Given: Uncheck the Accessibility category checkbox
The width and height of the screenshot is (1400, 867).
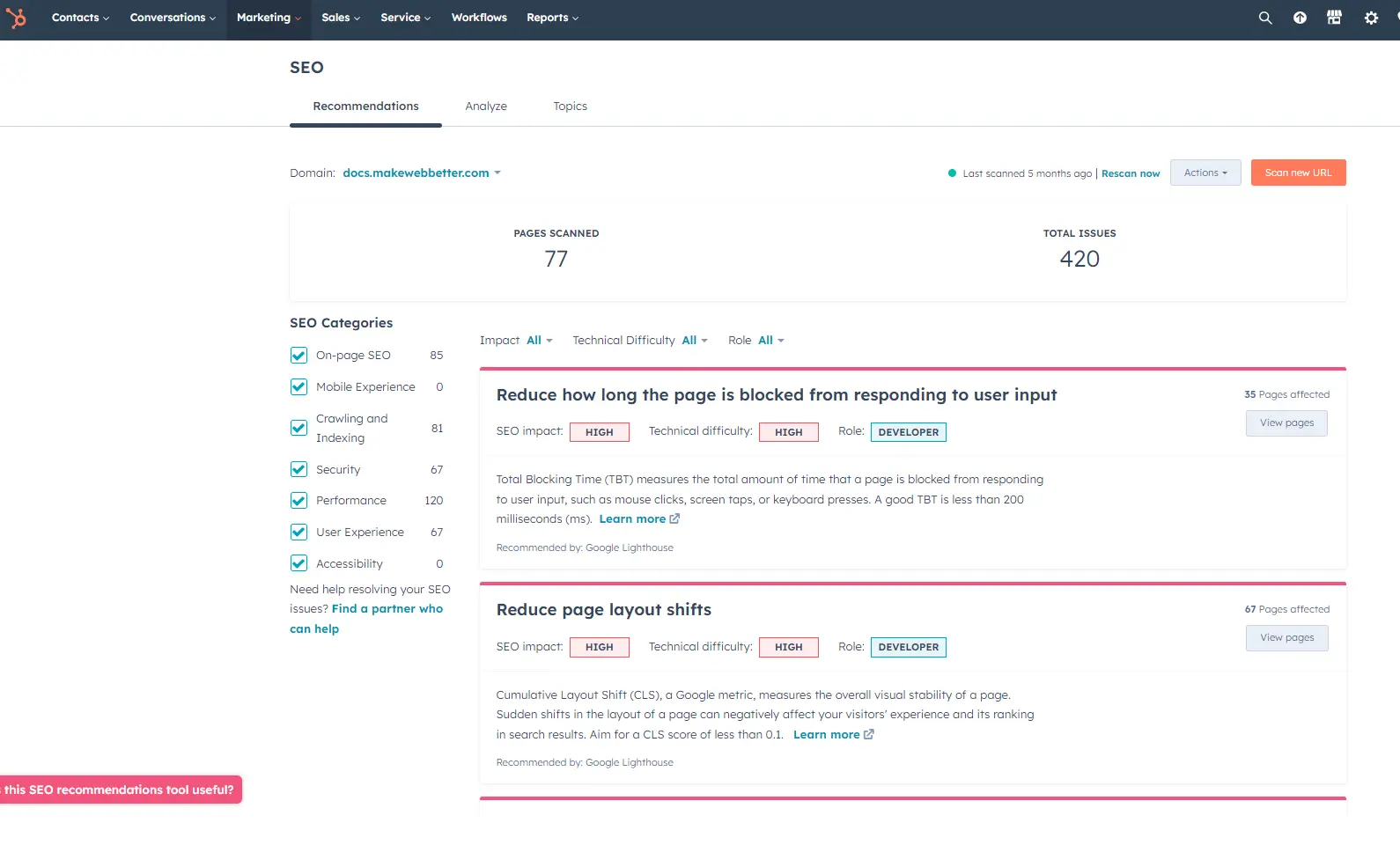Looking at the screenshot, I should click(x=298, y=564).
